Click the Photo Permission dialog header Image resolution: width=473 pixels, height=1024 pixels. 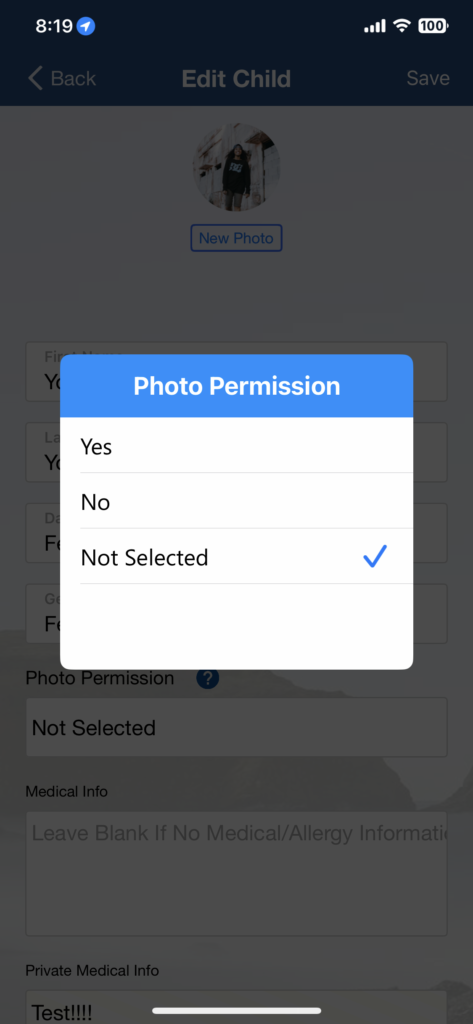[x=236, y=386]
